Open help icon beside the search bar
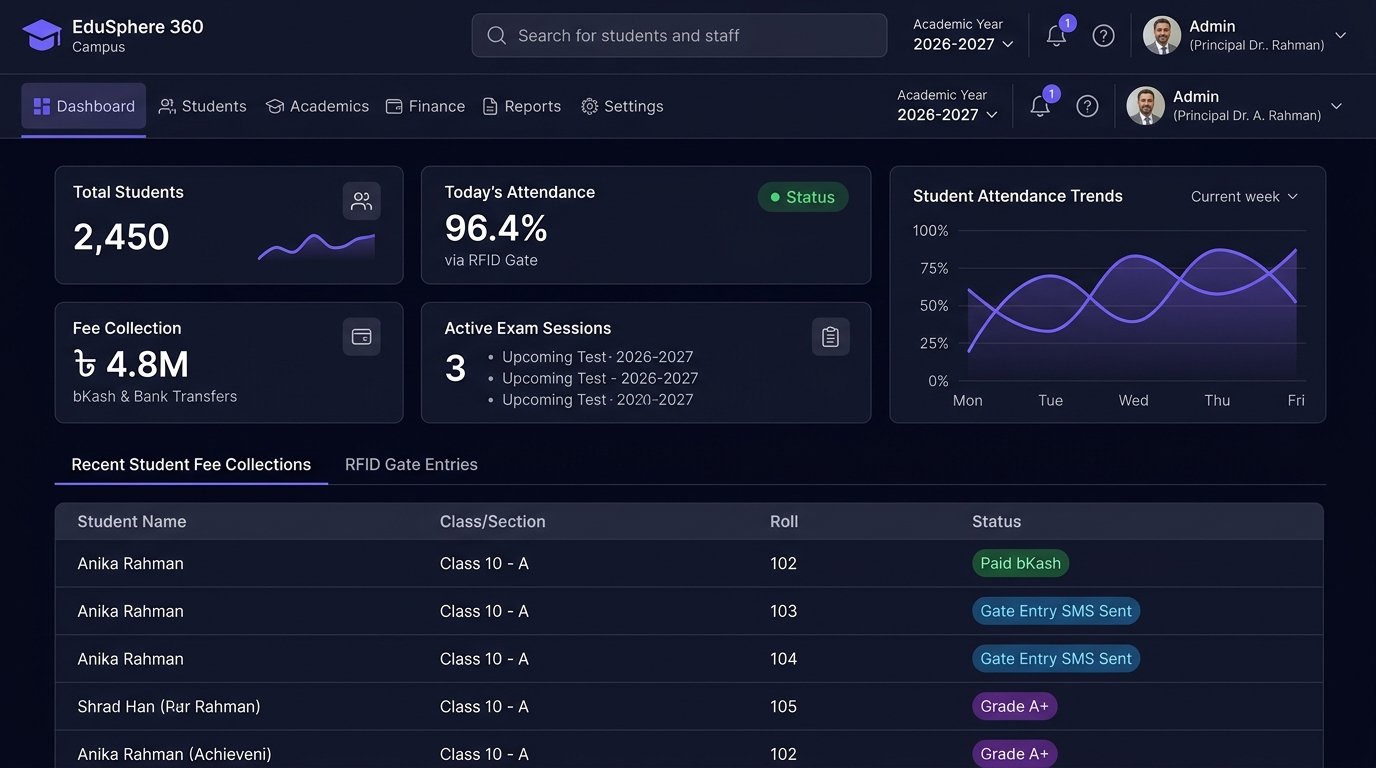The height and width of the screenshot is (768, 1376). (1103, 35)
